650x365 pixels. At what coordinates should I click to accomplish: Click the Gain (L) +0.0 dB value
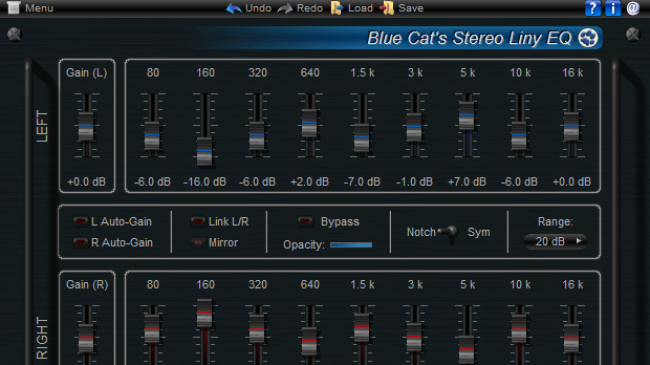(86, 182)
